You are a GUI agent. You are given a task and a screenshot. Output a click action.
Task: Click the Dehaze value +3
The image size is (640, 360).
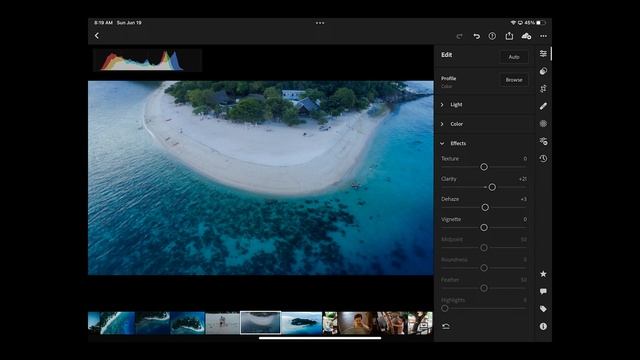tap(524, 199)
